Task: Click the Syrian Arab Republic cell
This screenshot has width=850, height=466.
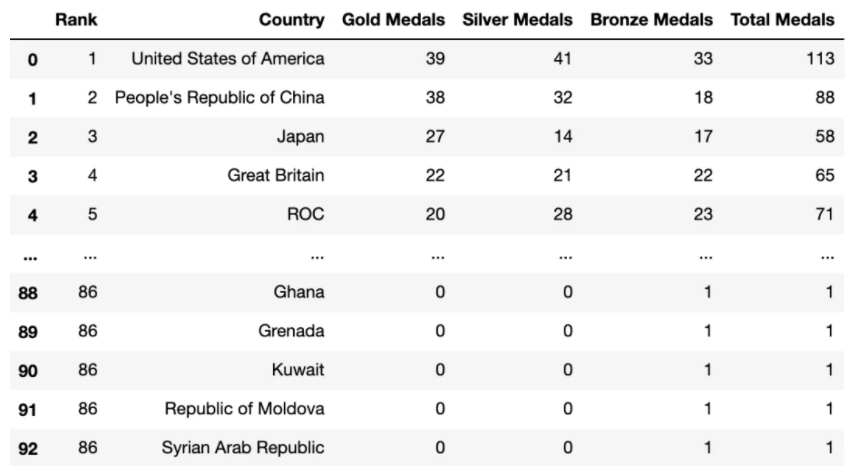Action: [243, 448]
